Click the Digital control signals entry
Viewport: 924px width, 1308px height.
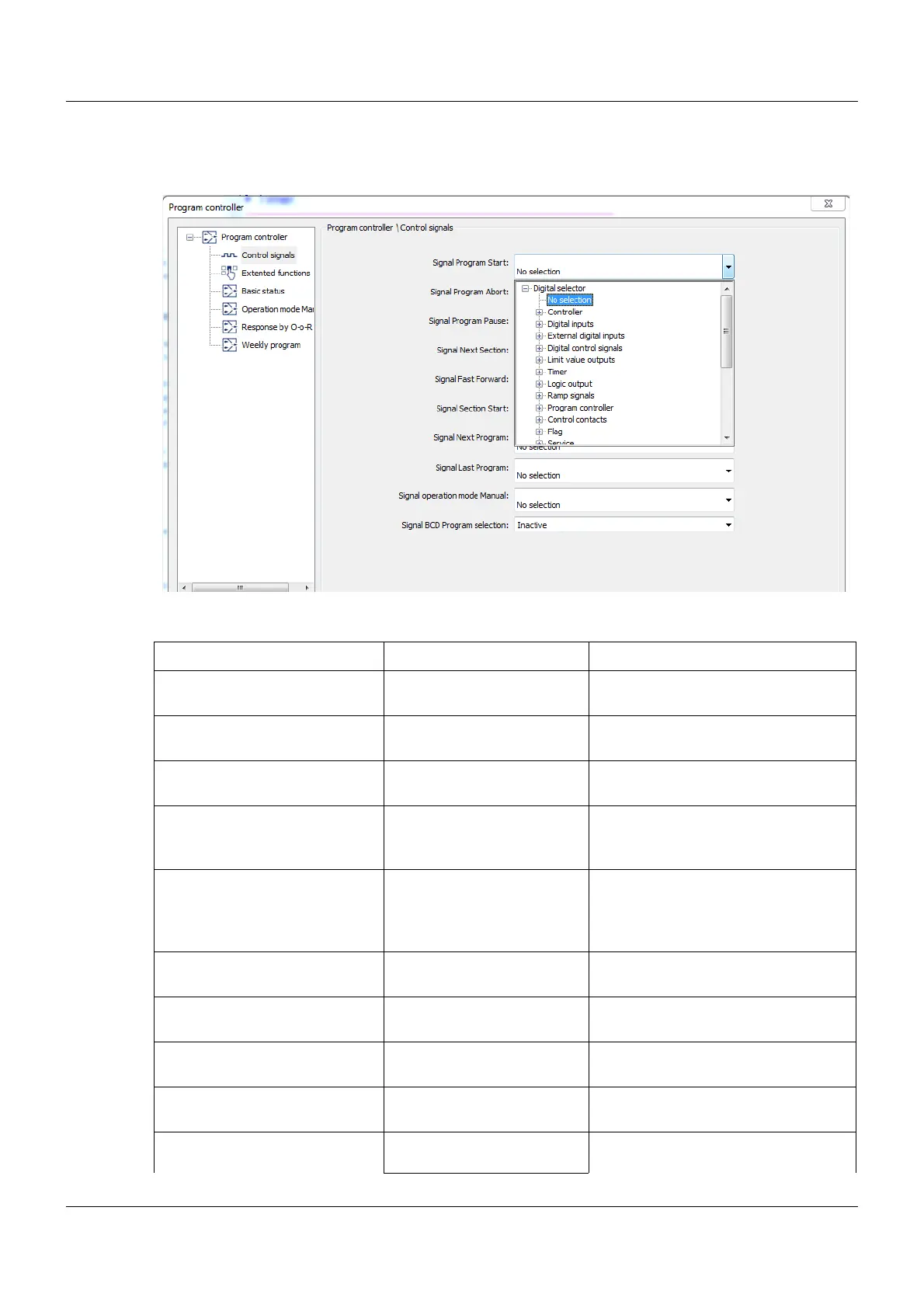(x=585, y=348)
